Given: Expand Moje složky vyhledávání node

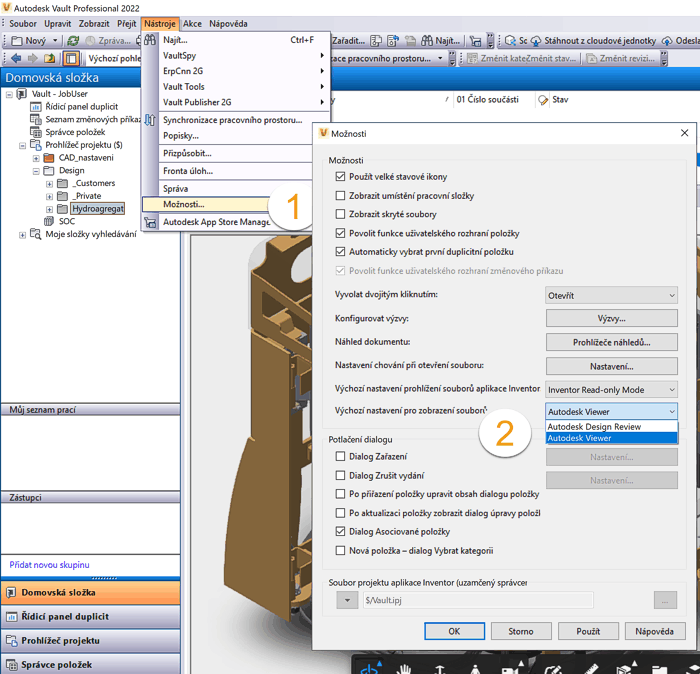Looking at the screenshot, I should coord(22,235).
